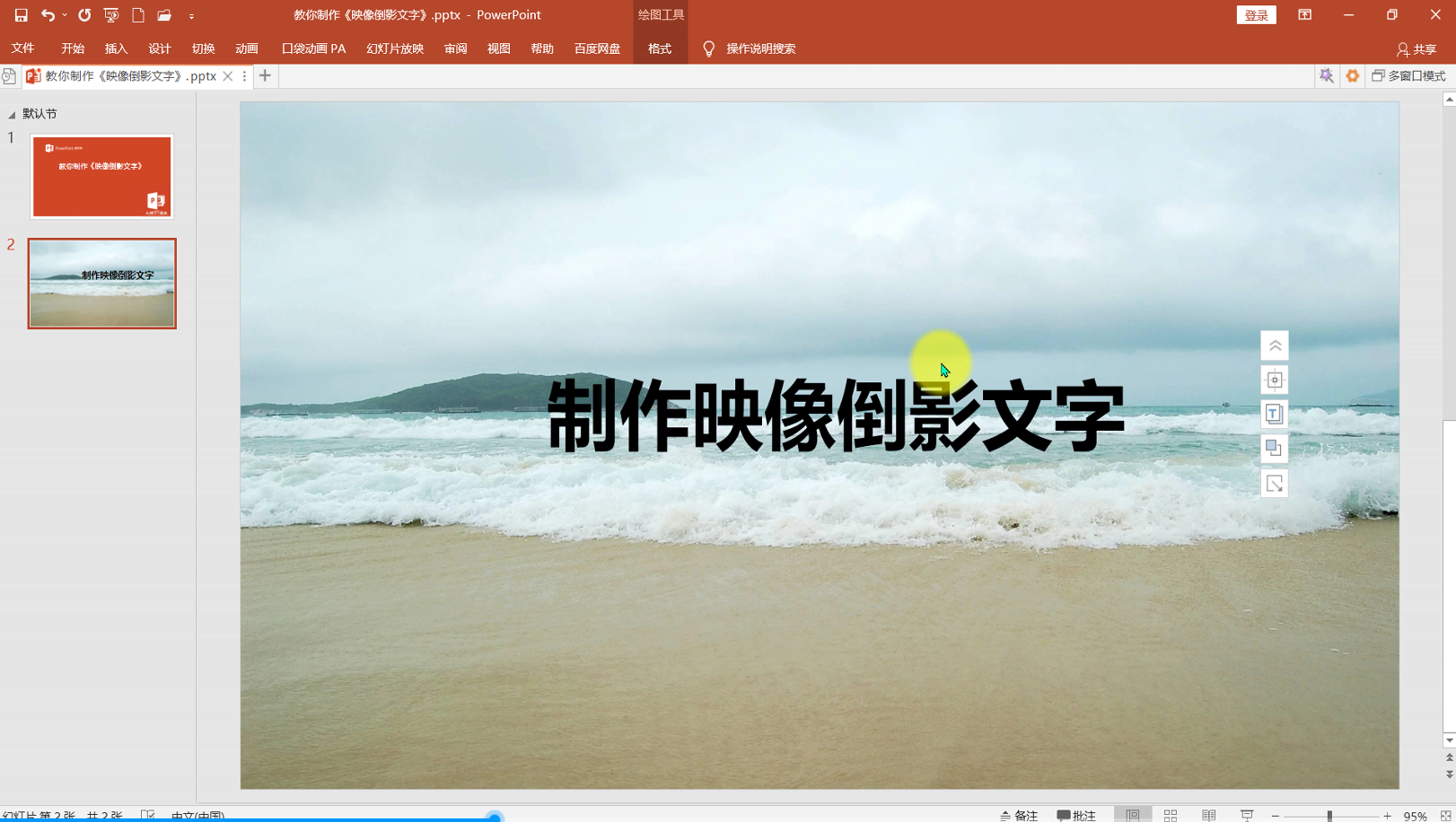Click the vertical scrollbar down arrow
This screenshot has width=1456, height=822.
[1449, 740]
